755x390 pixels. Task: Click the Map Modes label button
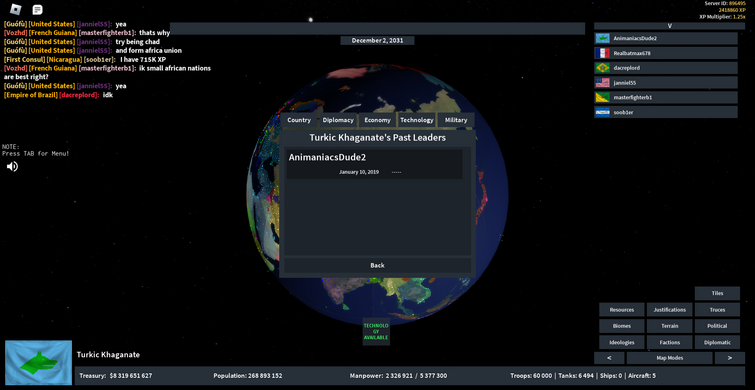669,358
